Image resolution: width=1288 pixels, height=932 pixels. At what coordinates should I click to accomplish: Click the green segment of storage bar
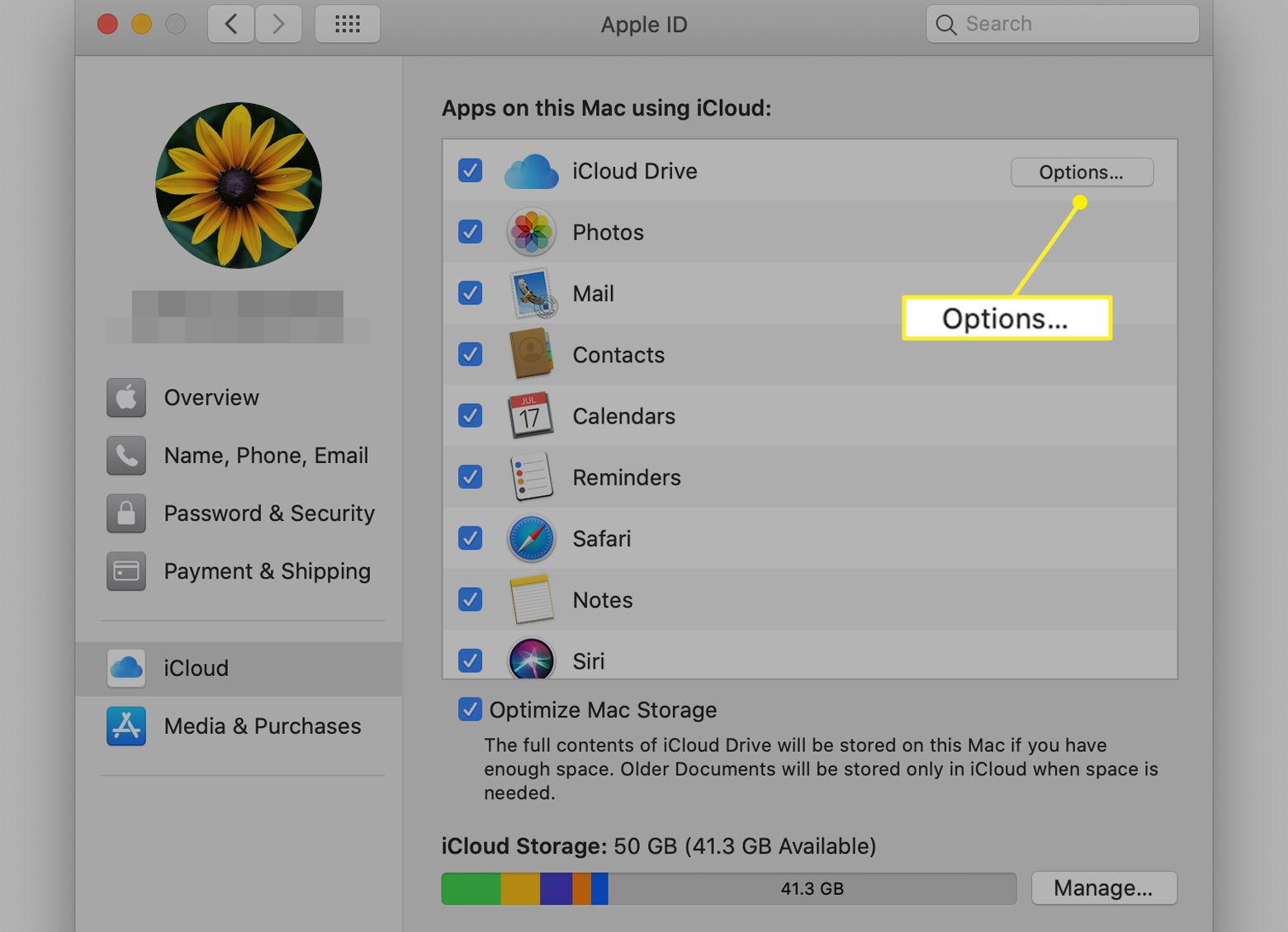pyautogui.click(x=471, y=888)
